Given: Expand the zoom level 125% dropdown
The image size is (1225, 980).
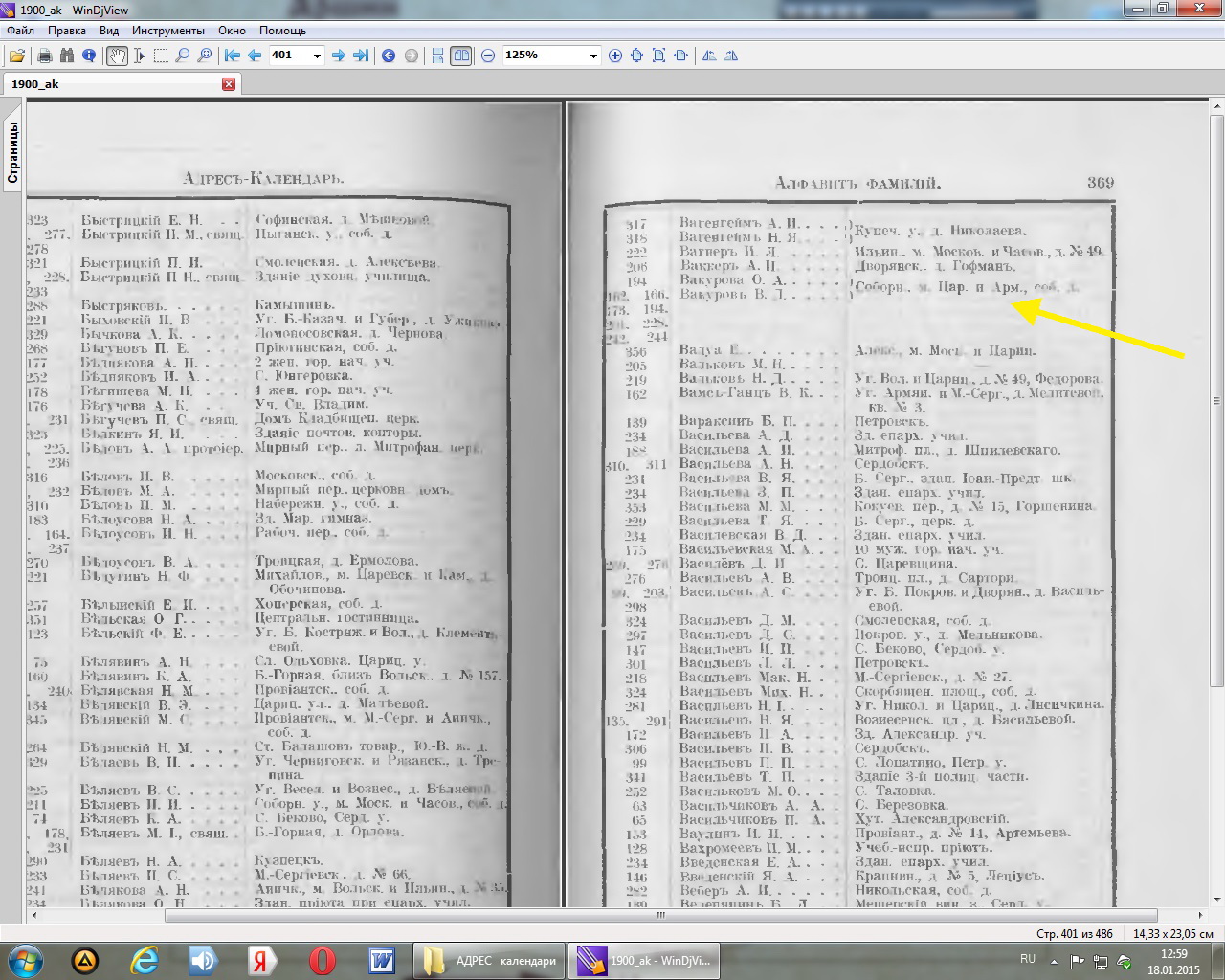Looking at the screenshot, I should (592, 56).
